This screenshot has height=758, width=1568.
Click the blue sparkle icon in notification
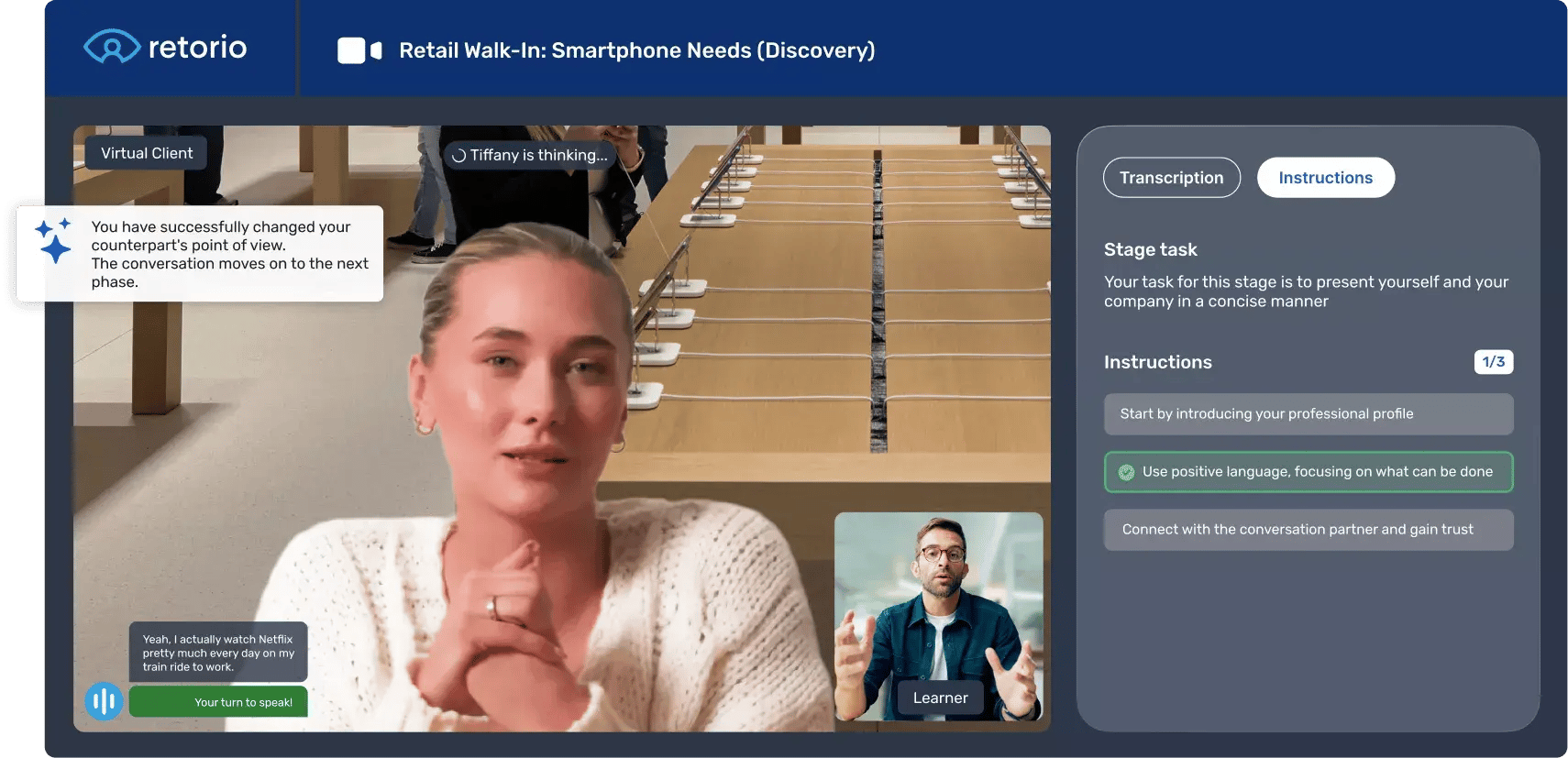tap(53, 240)
